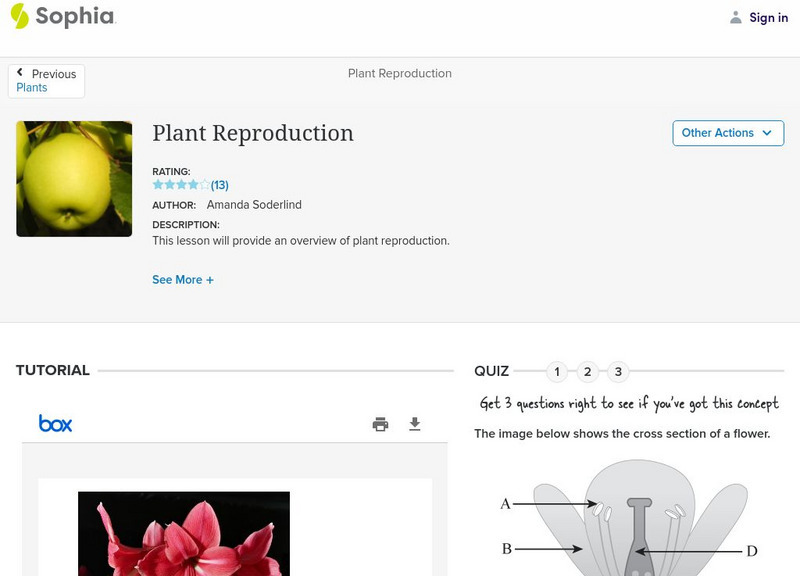This screenshot has height=576, width=800.
Task: Jump to quiz question 1
Action: (557, 372)
